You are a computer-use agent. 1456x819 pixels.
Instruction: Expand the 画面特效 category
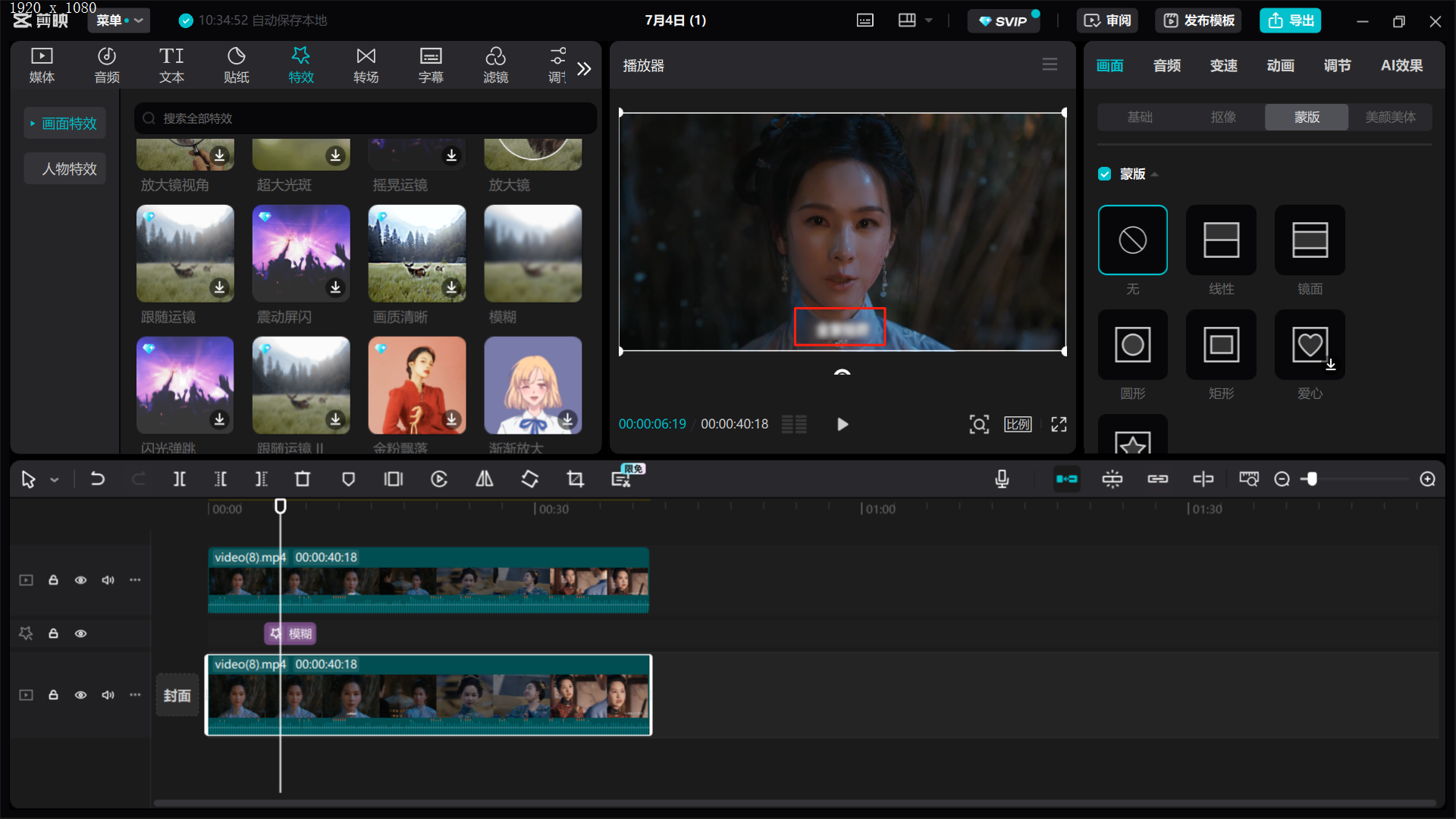[x=64, y=124]
